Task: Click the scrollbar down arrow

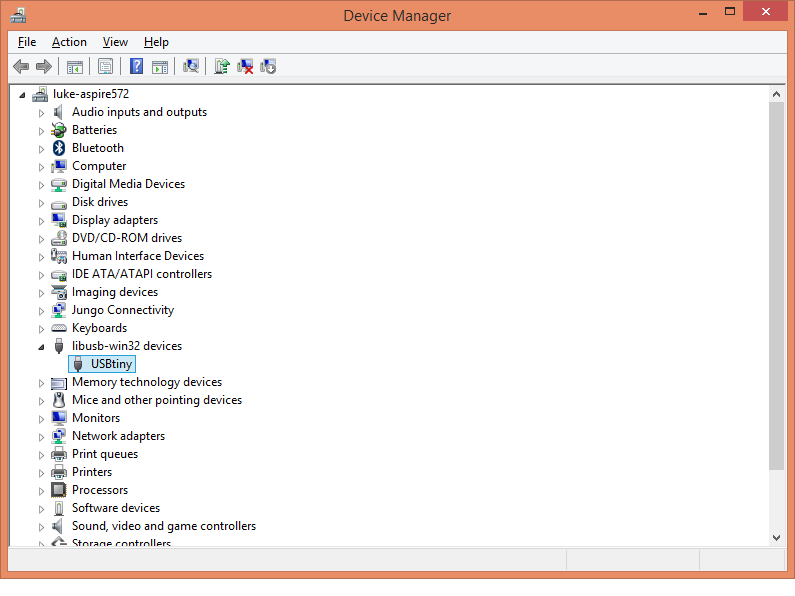Action: pos(776,538)
